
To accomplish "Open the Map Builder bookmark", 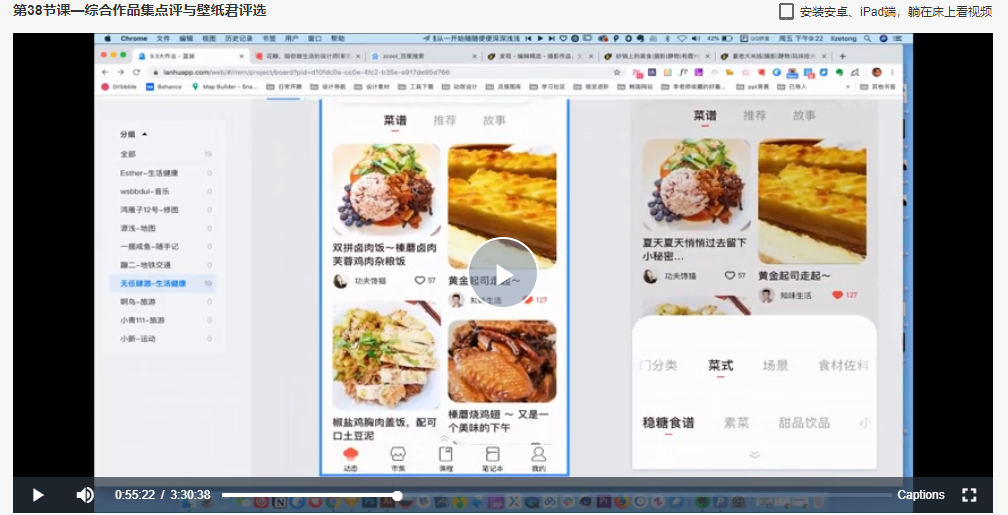I will pyautogui.click(x=224, y=86).
